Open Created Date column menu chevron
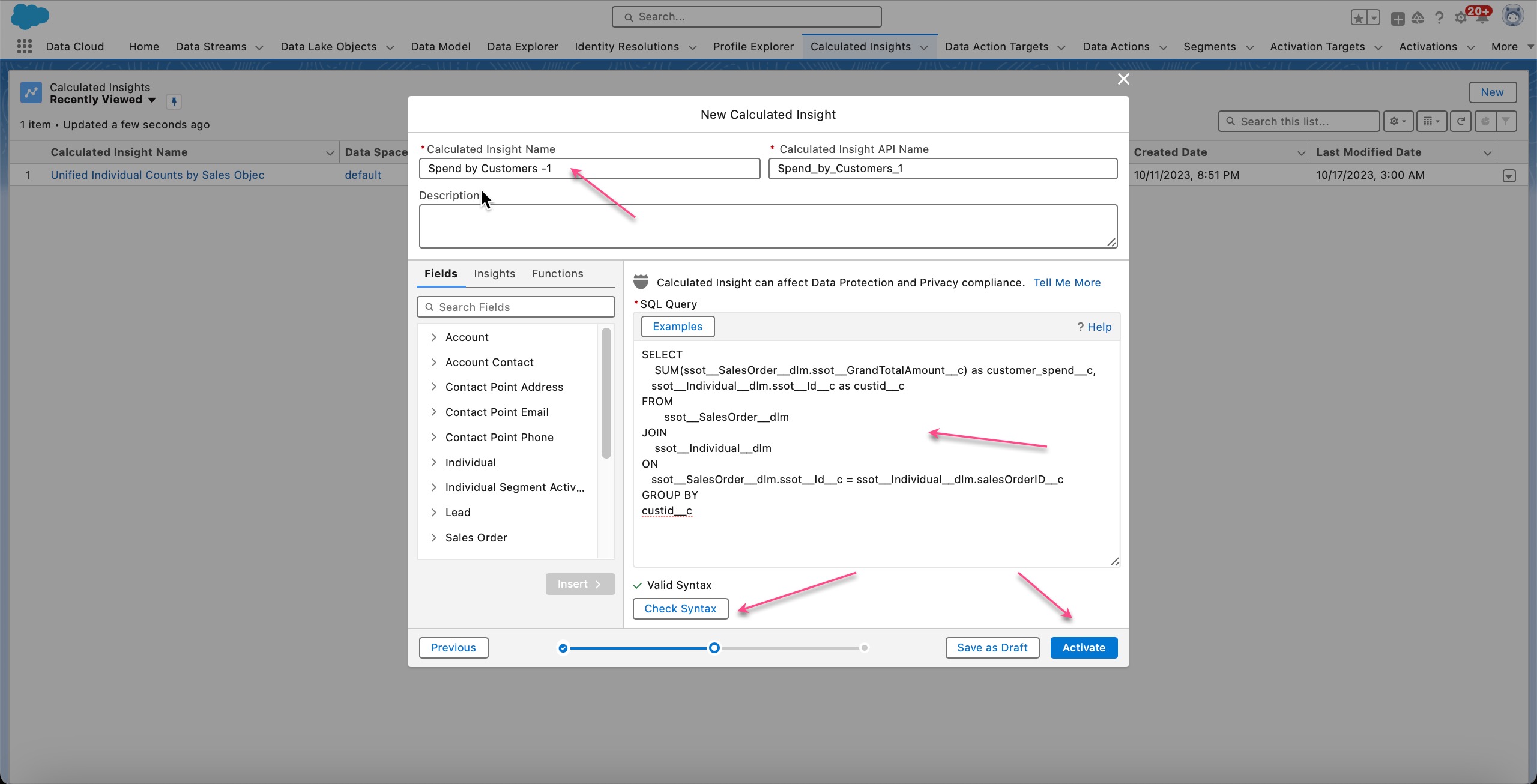 tap(1301, 153)
